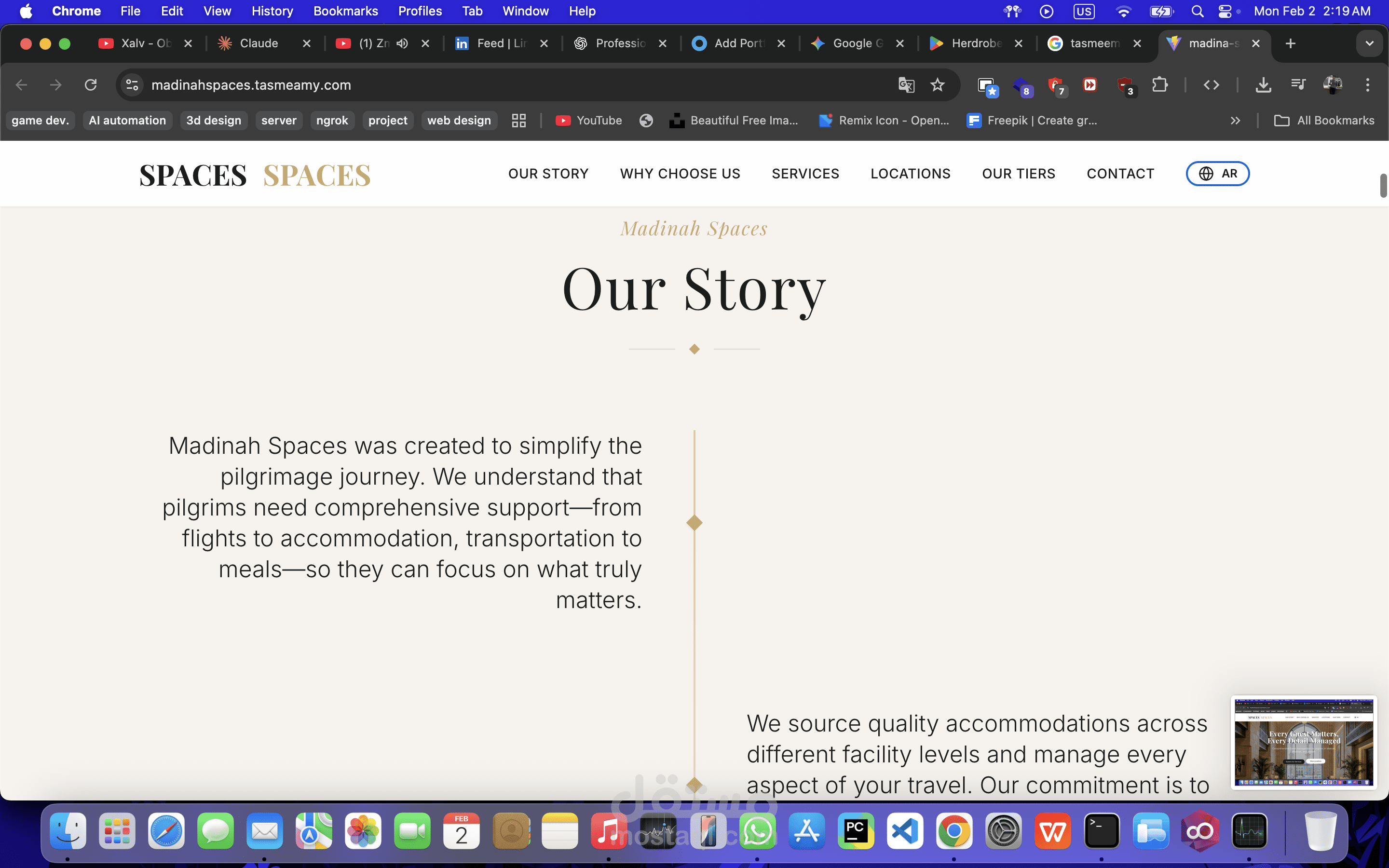This screenshot has height=868, width=1389.
Task: Click the site information icon beside URL
Action: 132,85
